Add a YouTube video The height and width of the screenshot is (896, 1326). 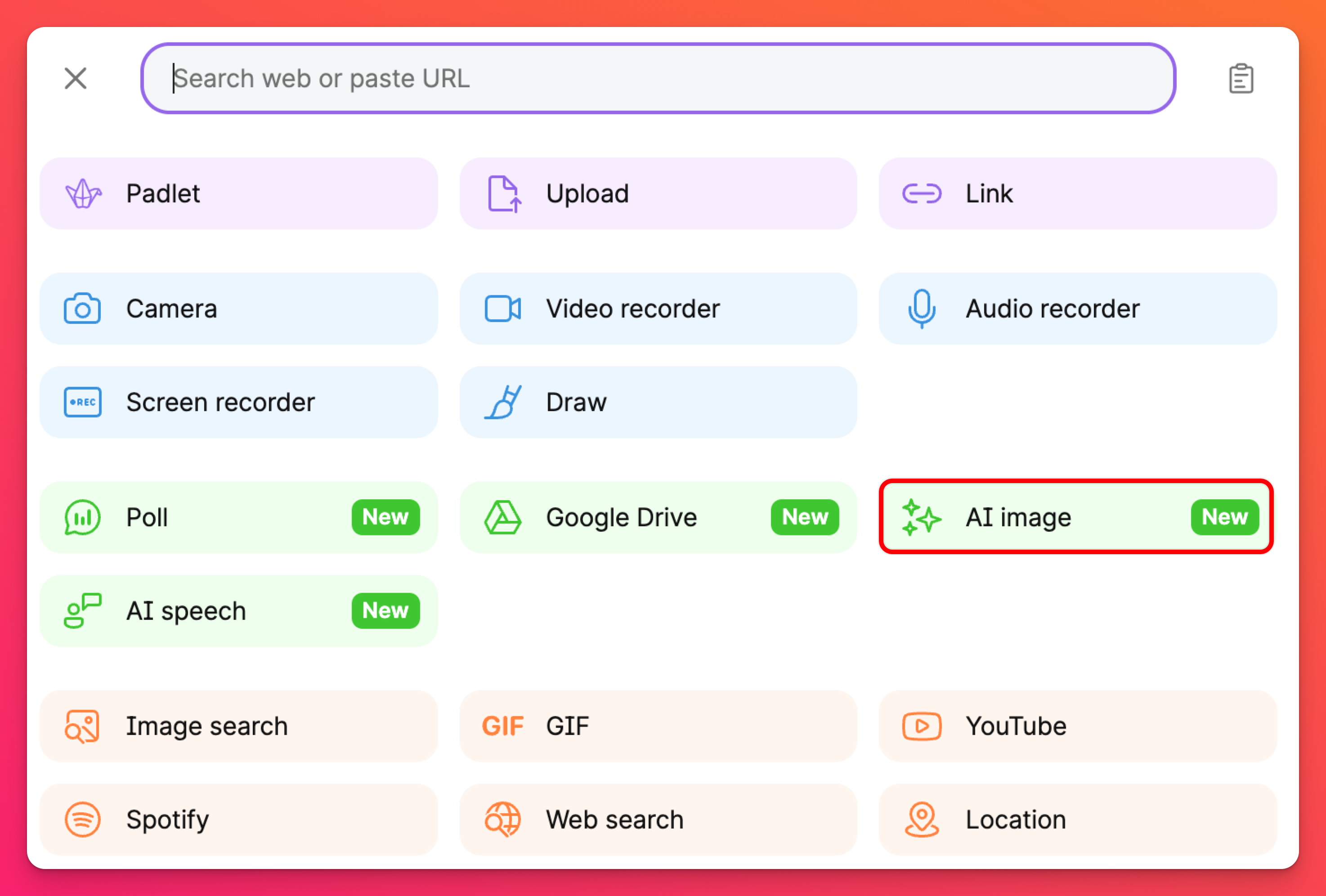1077,726
